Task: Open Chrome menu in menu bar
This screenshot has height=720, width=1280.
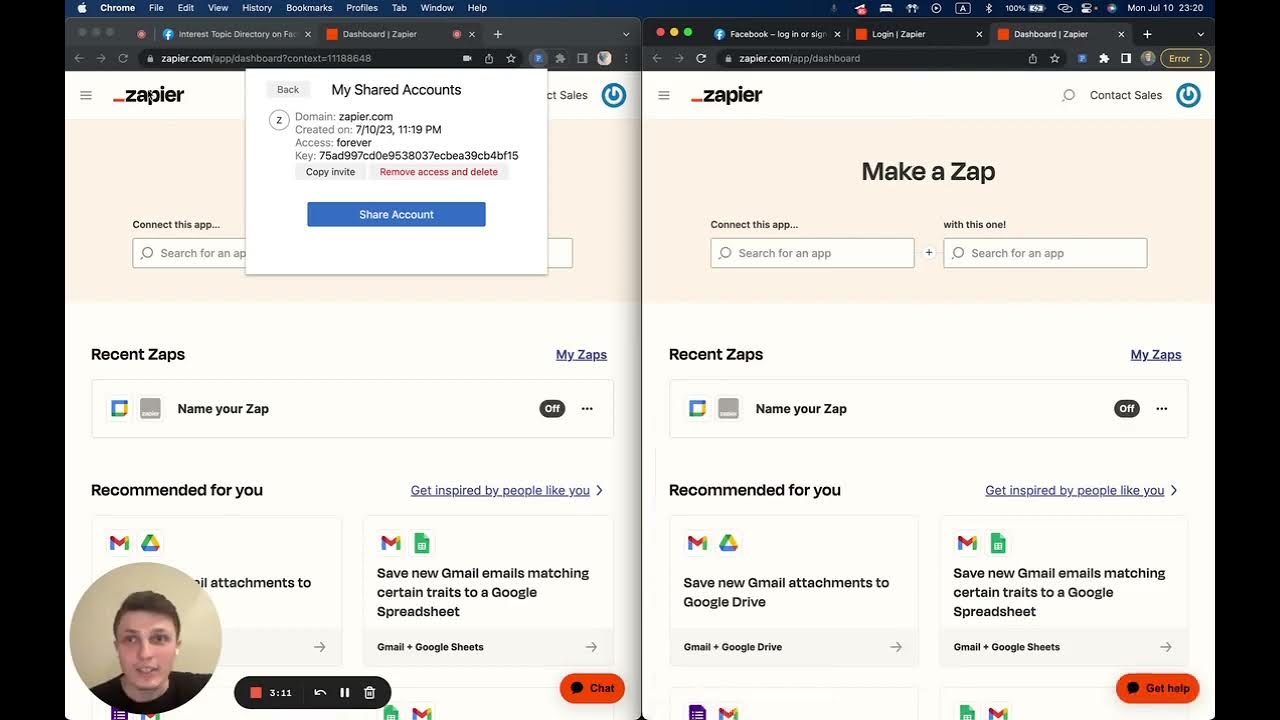Action: point(117,8)
